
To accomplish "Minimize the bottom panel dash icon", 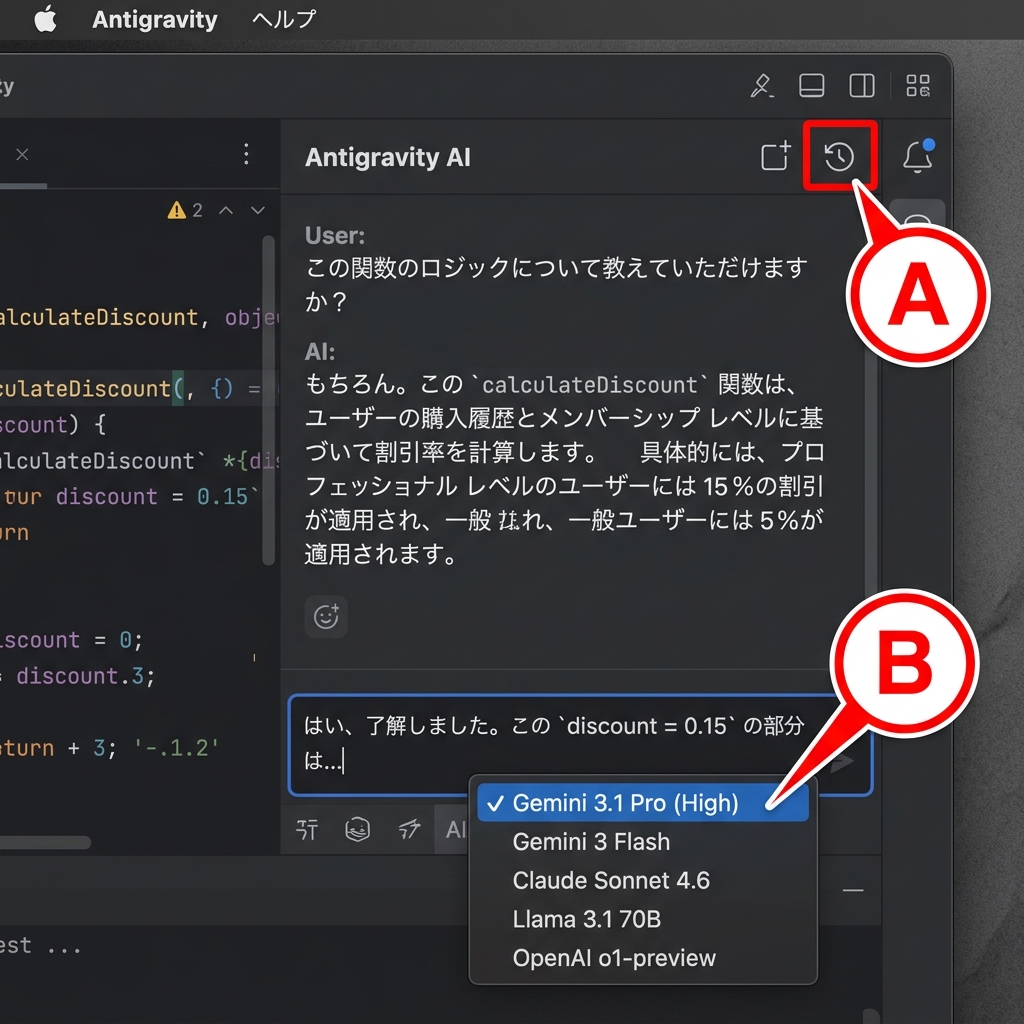I will tap(853, 890).
